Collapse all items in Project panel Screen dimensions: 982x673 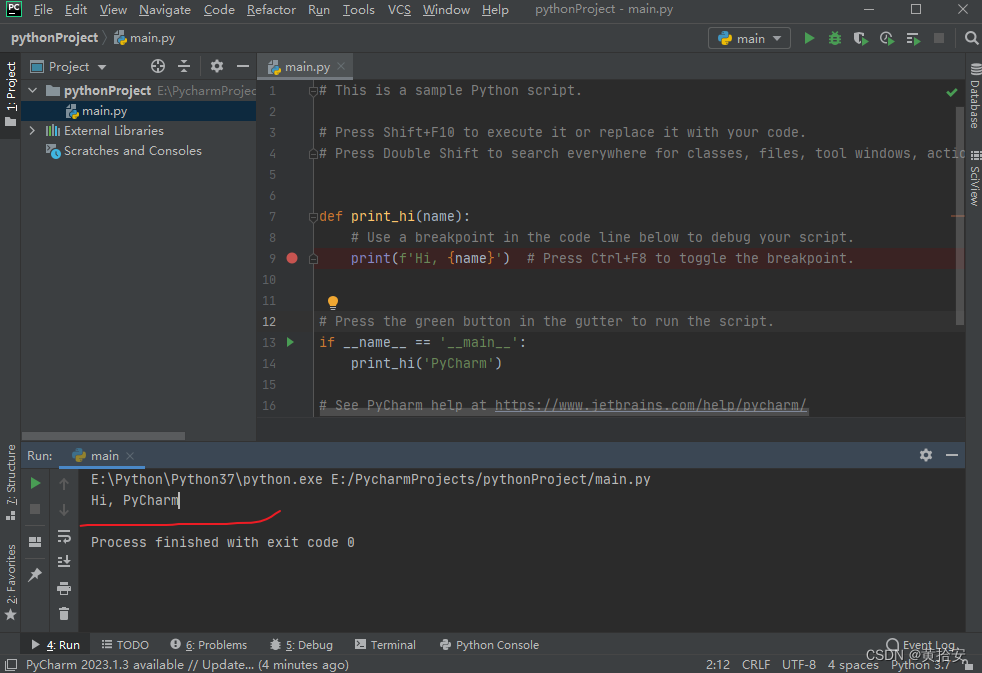pos(184,66)
